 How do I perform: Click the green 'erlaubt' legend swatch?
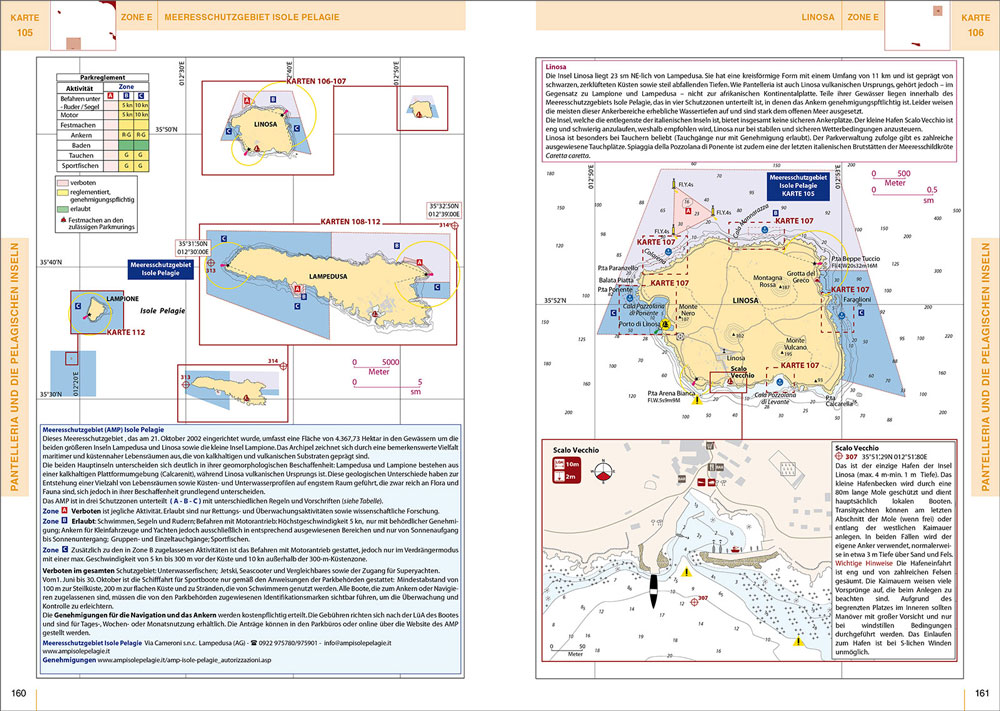click(62, 209)
